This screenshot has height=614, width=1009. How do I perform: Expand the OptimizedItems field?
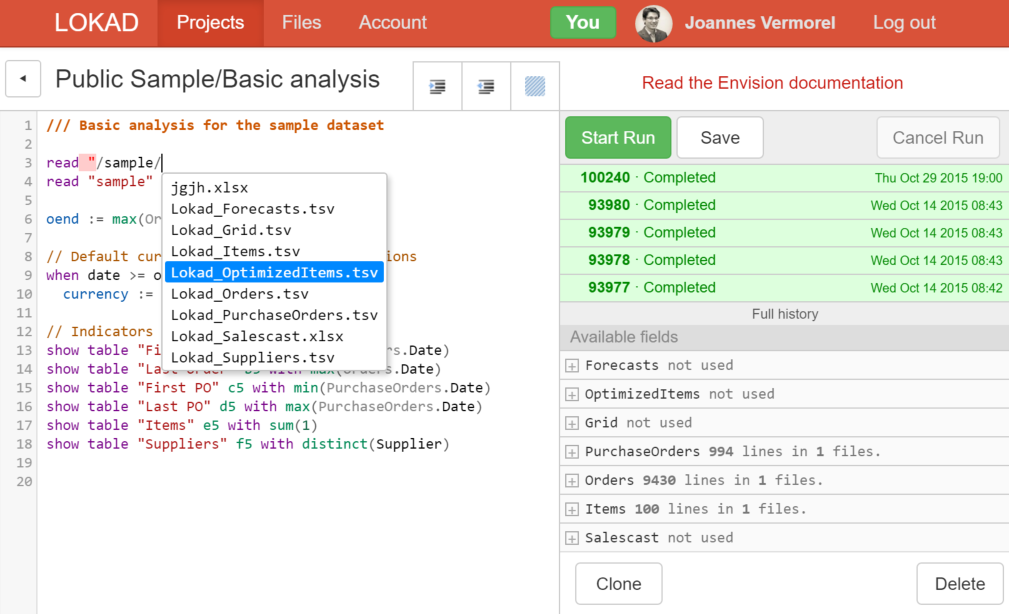tap(572, 395)
